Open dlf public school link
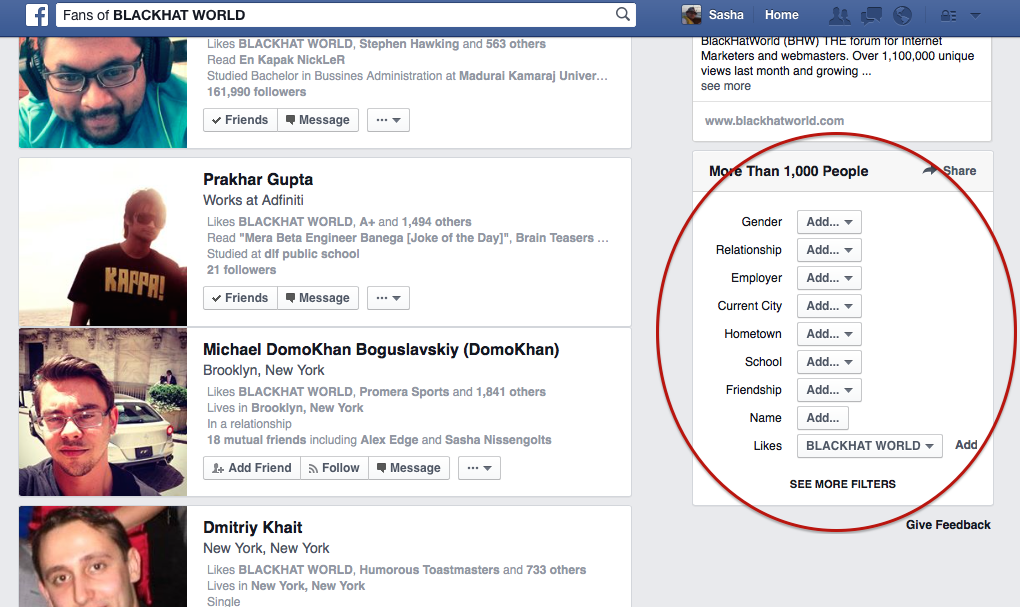The width and height of the screenshot is (1020, 607). pyautogui.click(x=312, y=254)
